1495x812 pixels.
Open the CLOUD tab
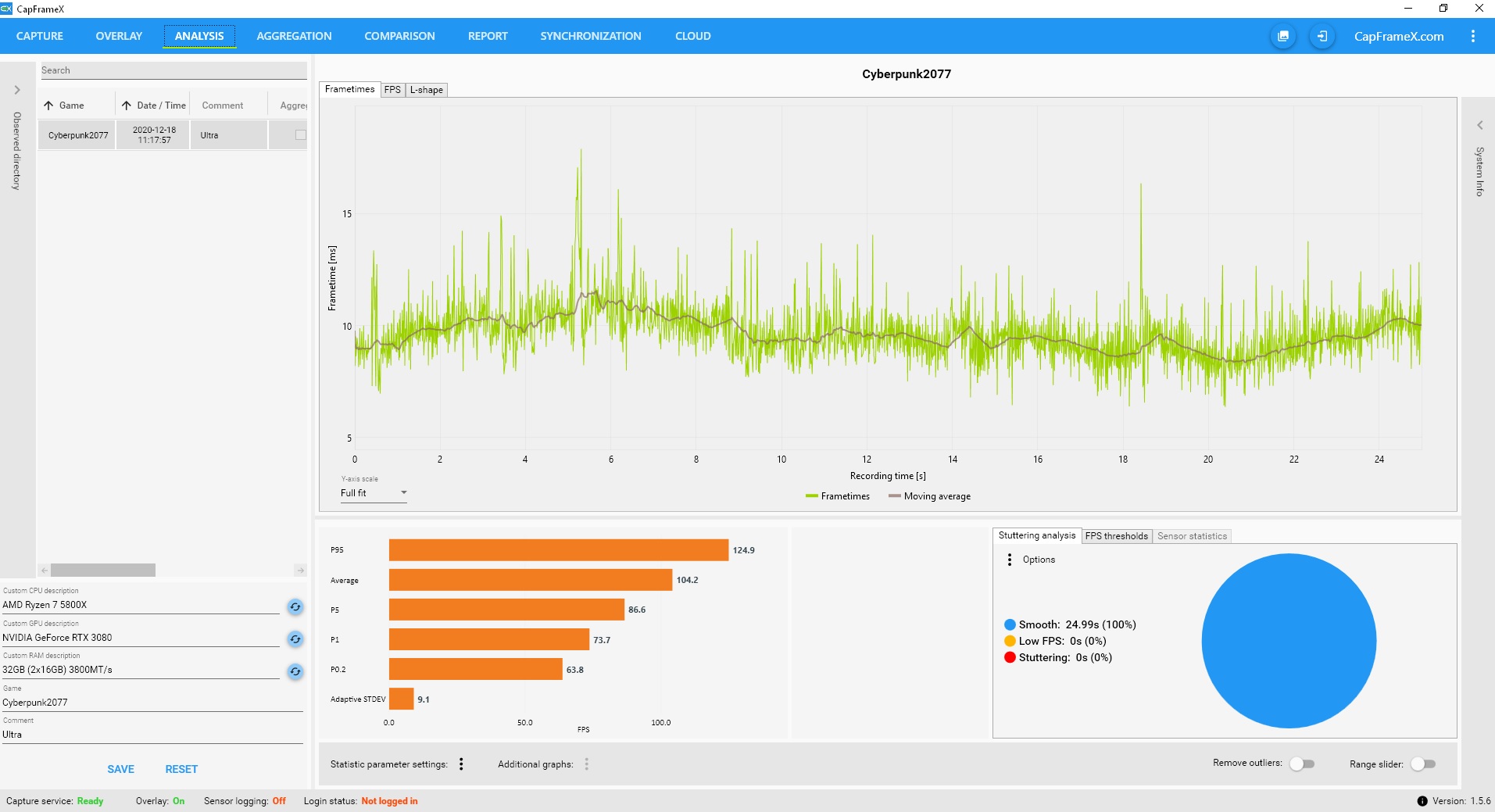pyautogui.click(x=693, y=36)
